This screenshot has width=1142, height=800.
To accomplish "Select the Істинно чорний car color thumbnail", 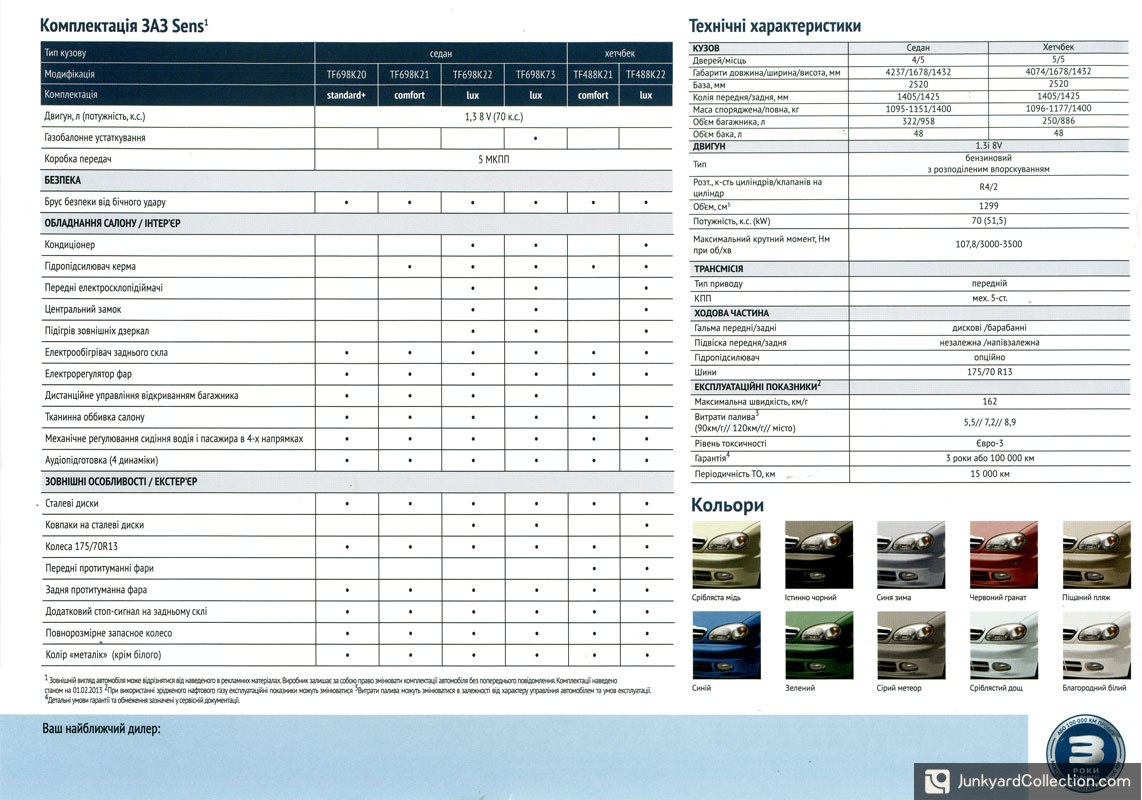I will (x=819, y=556).
